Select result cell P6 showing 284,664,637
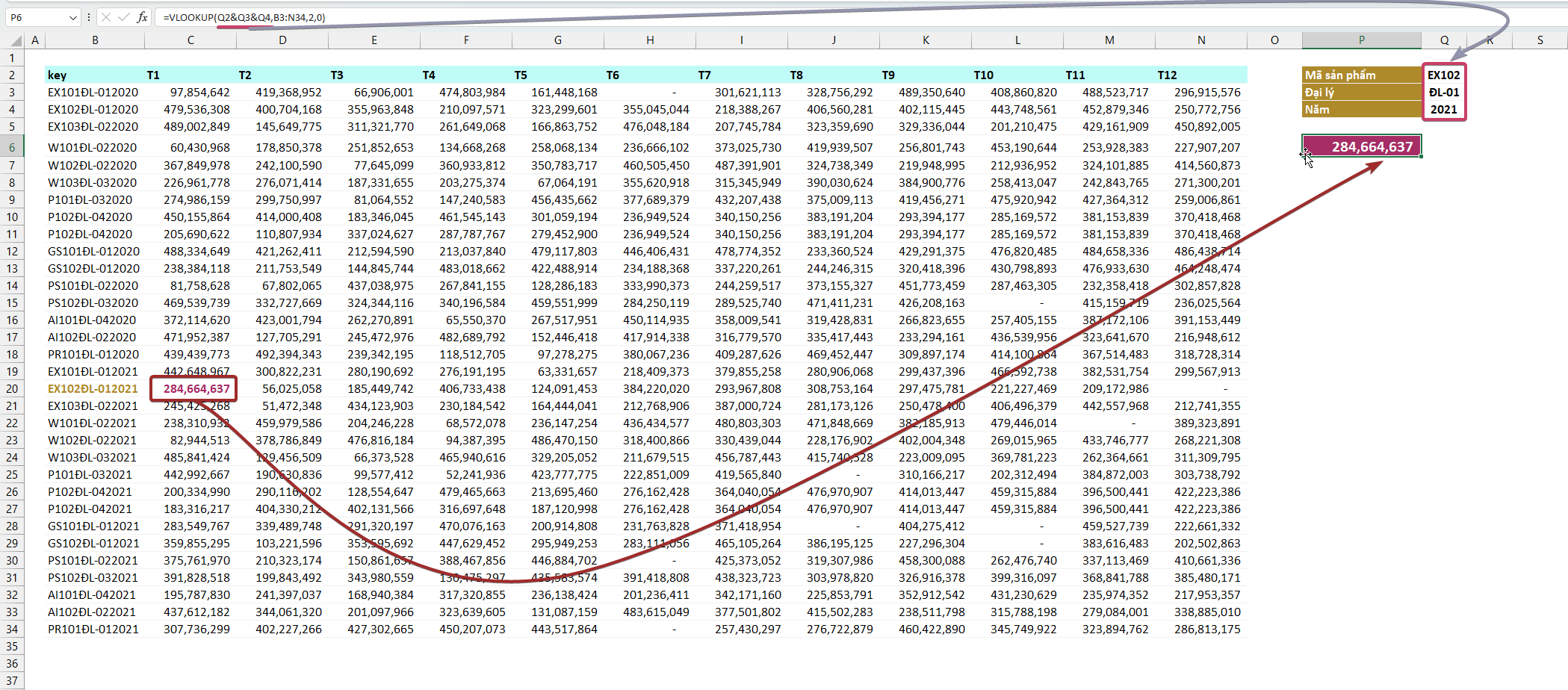1568x690 pixels. point(1361,146)
